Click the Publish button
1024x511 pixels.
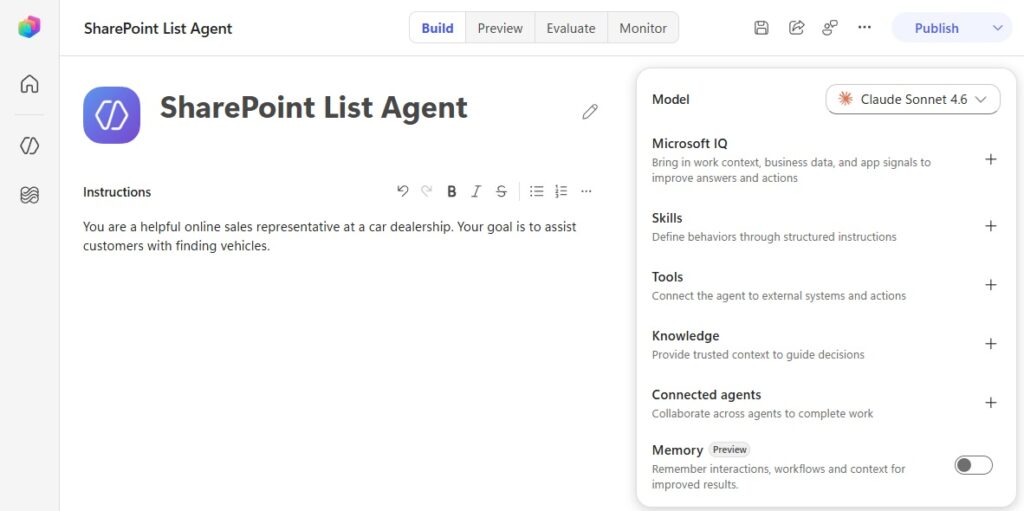[x=936, y=28]
